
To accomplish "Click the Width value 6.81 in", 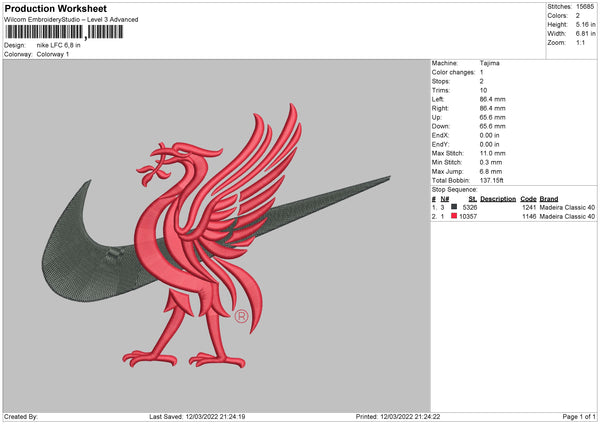I will [x=585, y=34].
